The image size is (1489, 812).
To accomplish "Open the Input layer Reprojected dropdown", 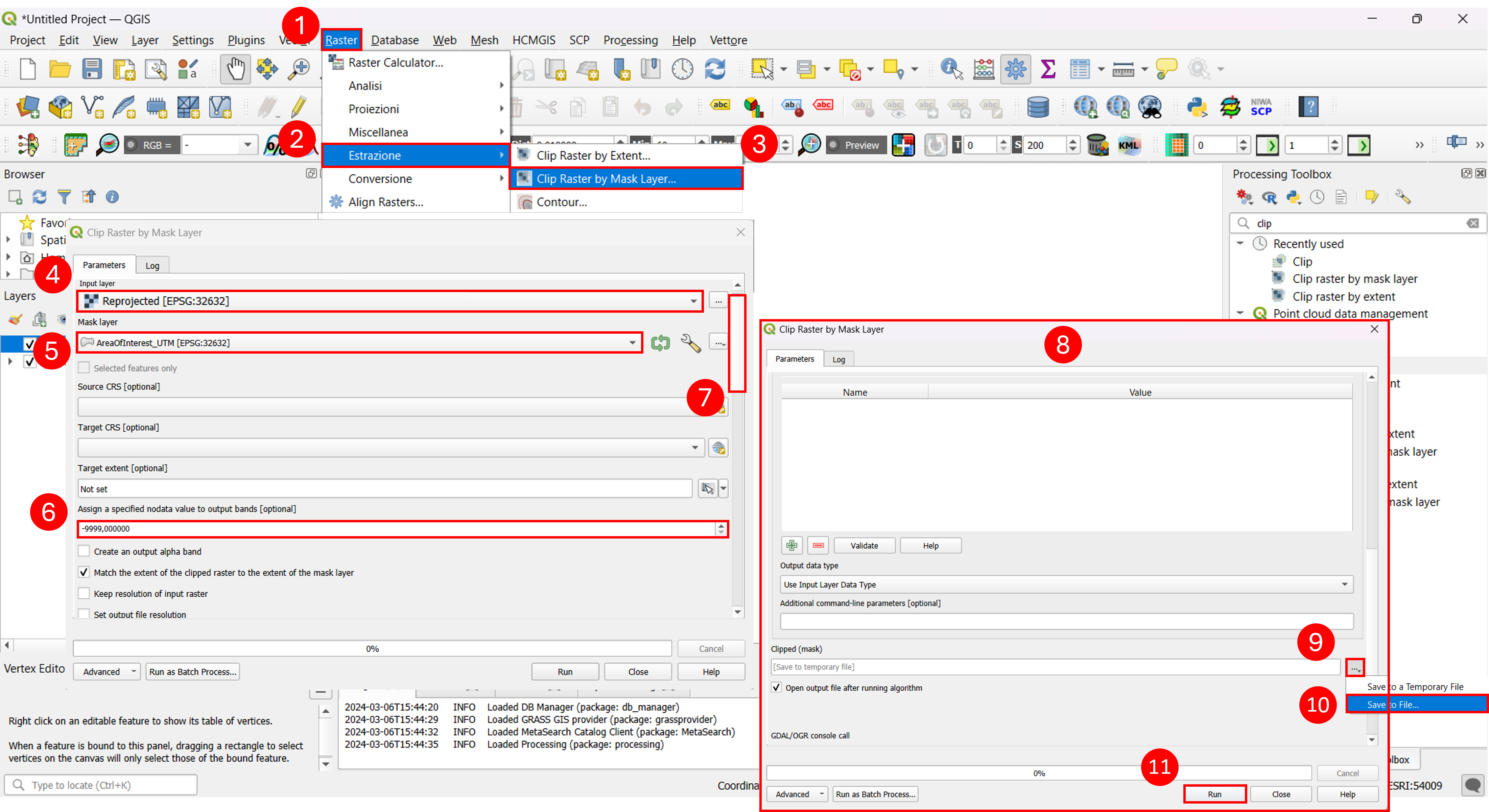I will coord(390,301).
